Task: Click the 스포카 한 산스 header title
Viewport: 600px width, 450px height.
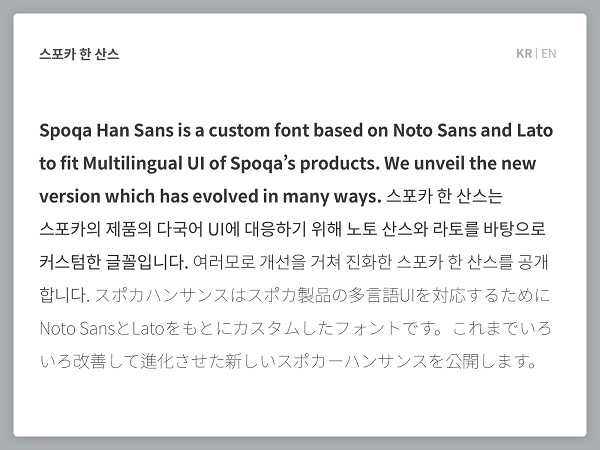Action: [79, 54]
